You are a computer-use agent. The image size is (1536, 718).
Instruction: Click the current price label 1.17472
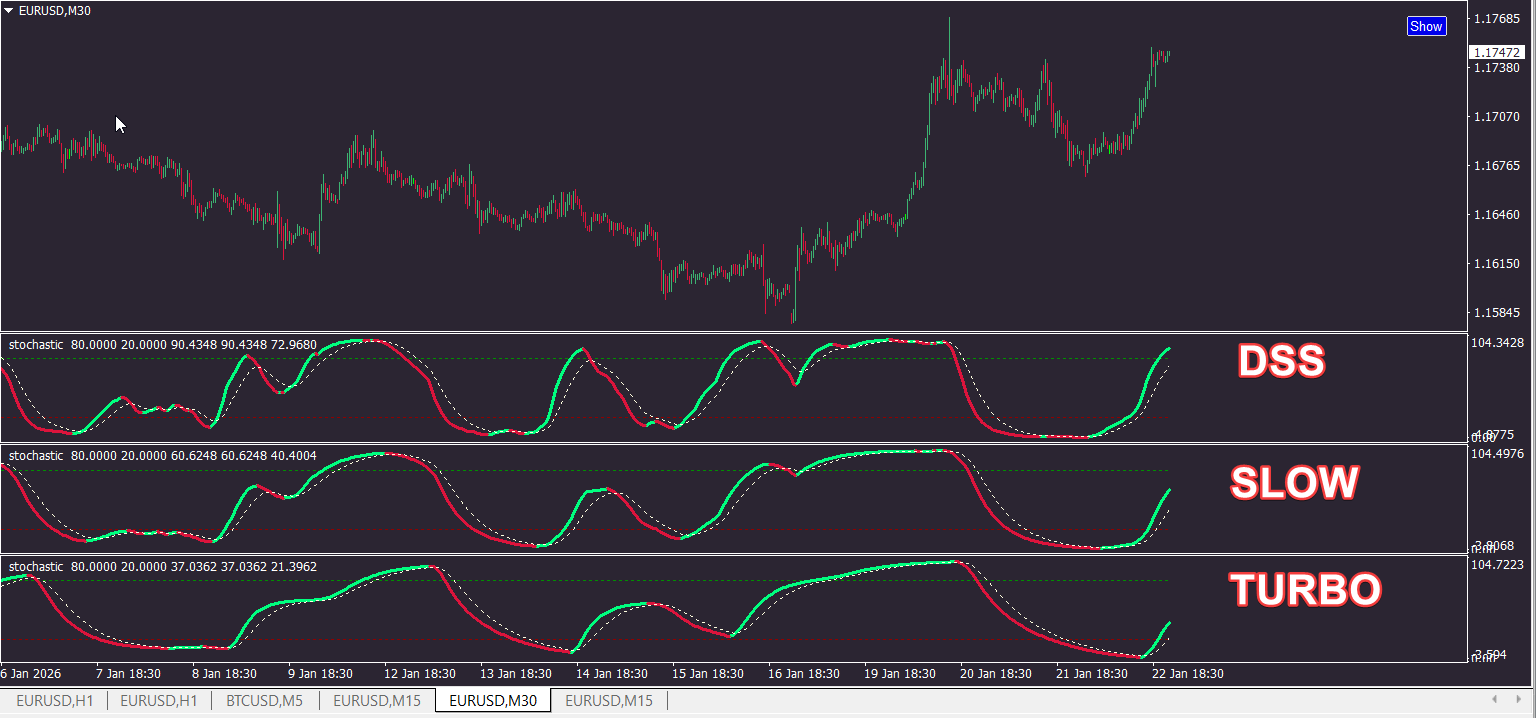click(1496, 52)
